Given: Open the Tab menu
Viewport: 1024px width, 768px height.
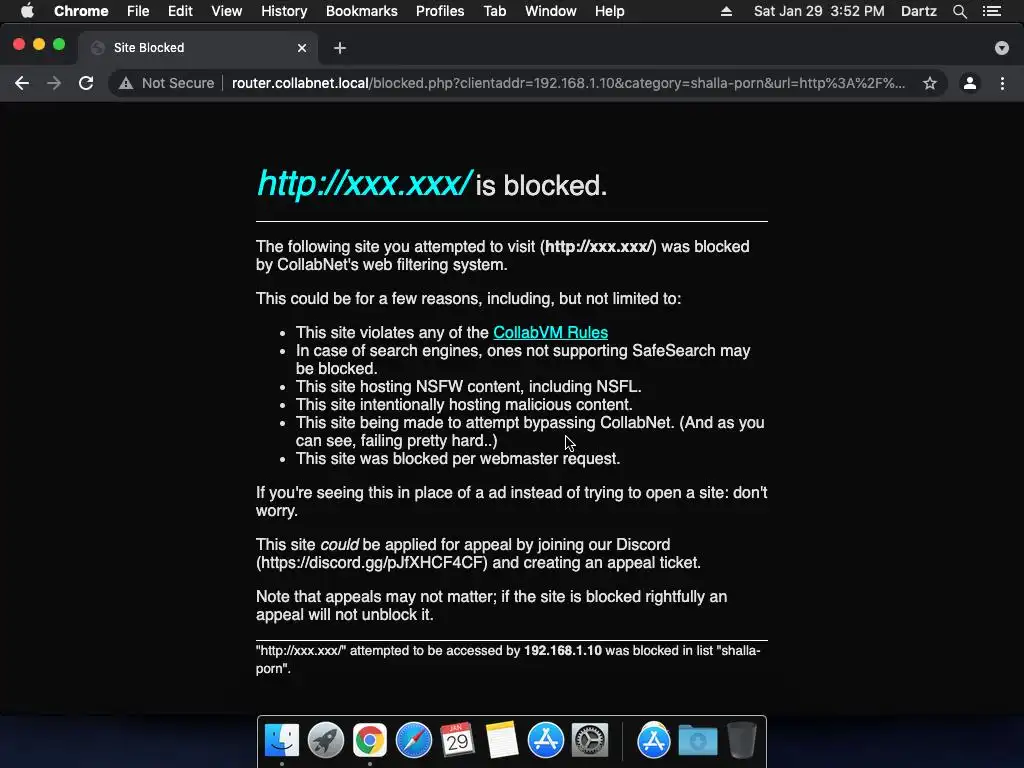Looking at the screenshot, I should tap(495, 11).
